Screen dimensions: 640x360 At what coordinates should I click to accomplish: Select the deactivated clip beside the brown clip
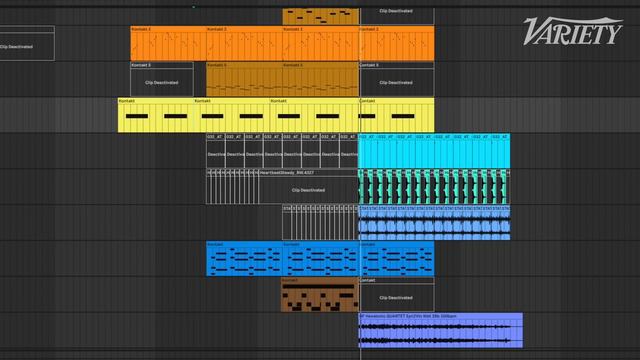click(397, 294)
